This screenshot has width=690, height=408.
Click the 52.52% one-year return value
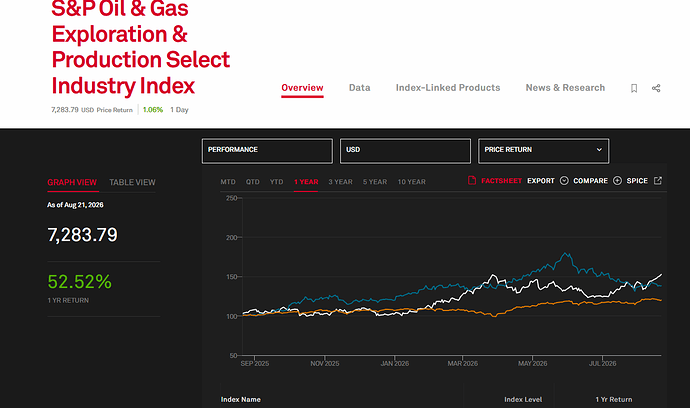80,282
